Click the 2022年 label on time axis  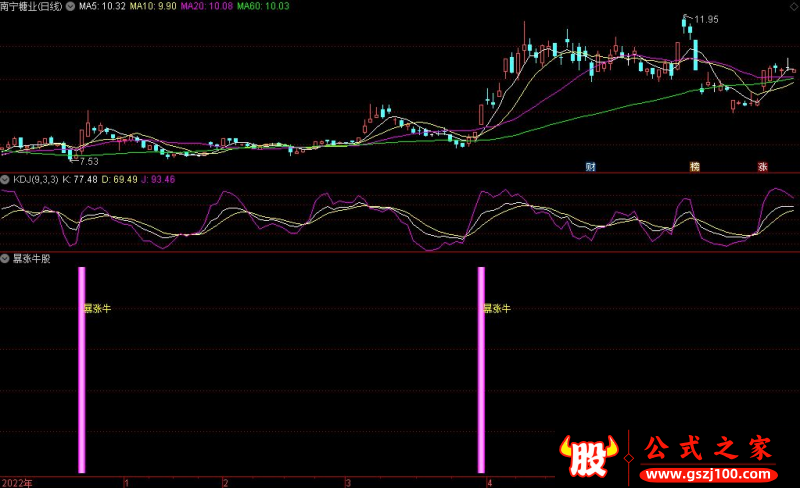pyautogui.click(x=16, y=482)
